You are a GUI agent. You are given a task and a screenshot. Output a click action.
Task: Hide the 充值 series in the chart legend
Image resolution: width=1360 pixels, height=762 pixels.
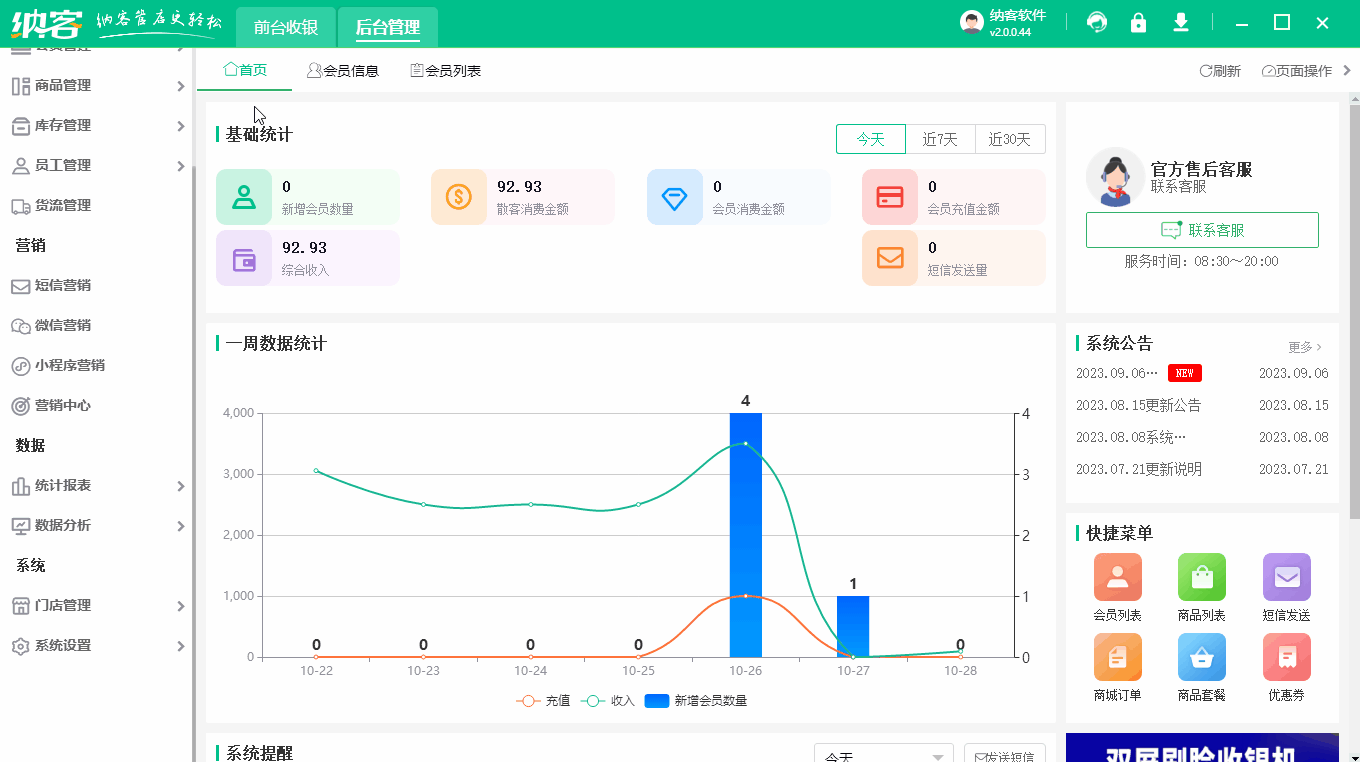coord(543,700)
